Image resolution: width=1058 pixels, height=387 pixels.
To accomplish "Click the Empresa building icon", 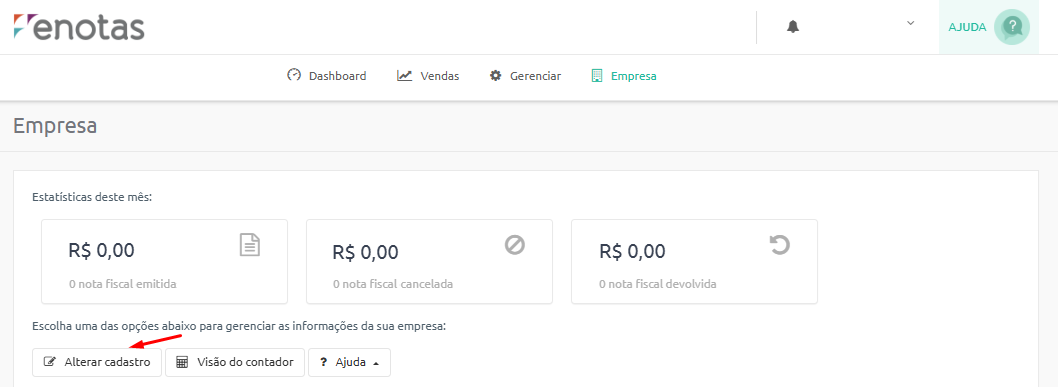I will [596, 76].
